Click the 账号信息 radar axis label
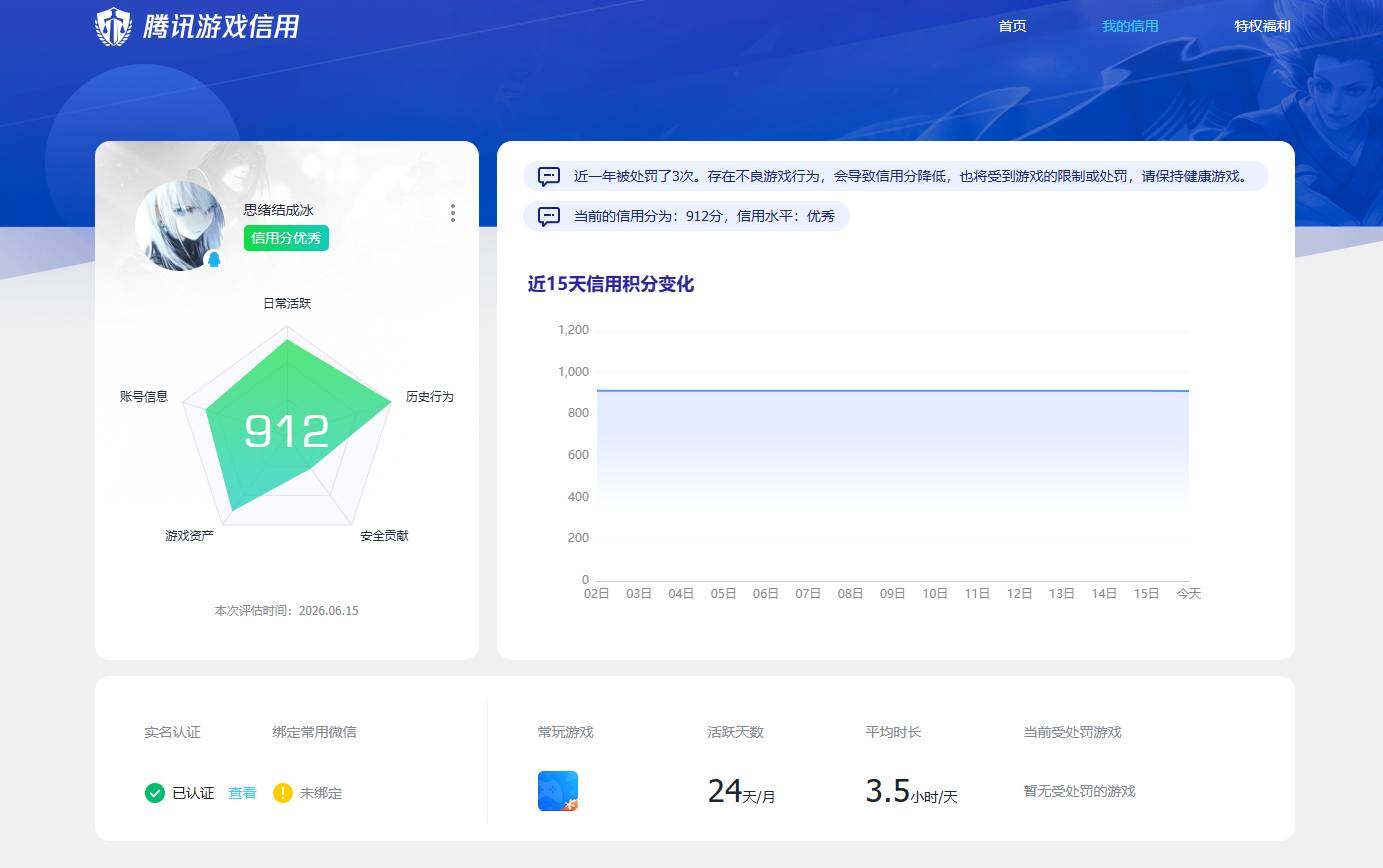The image size is (1383, 868). tap(144, 397)
